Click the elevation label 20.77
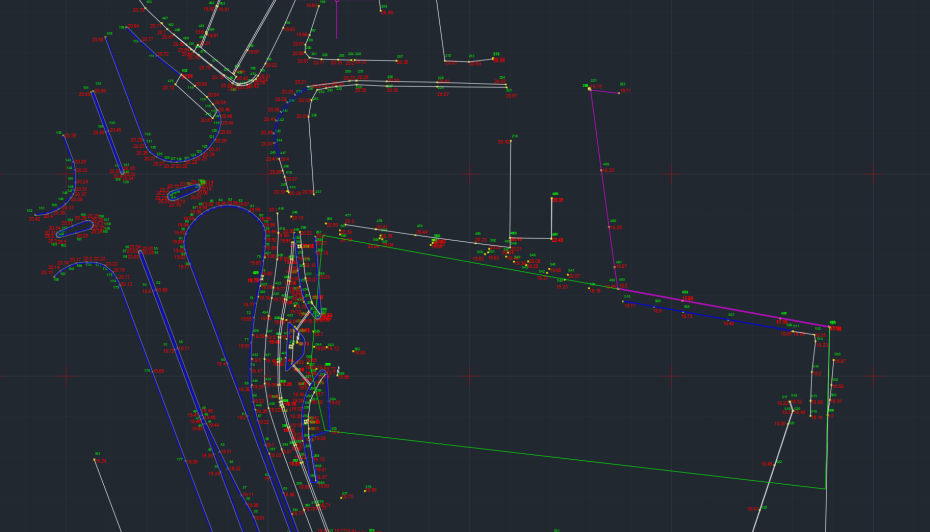This screenshot has width=930, height=532. (x=147, y=39)
